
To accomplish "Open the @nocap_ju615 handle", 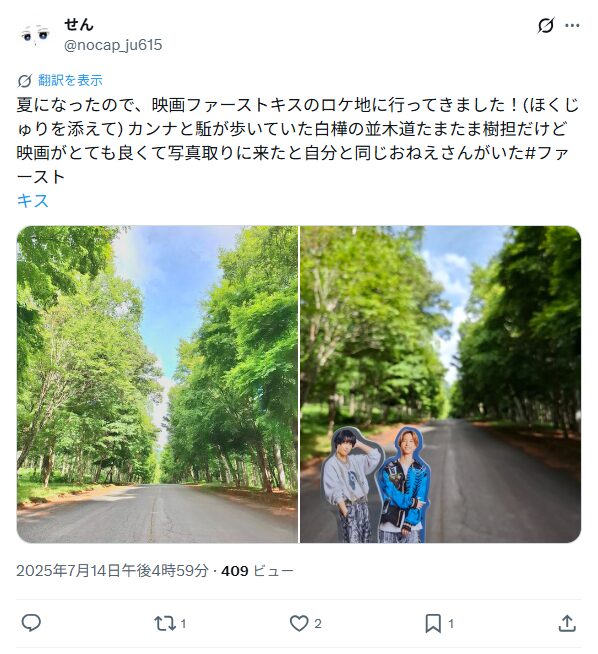I will [113, 45].
